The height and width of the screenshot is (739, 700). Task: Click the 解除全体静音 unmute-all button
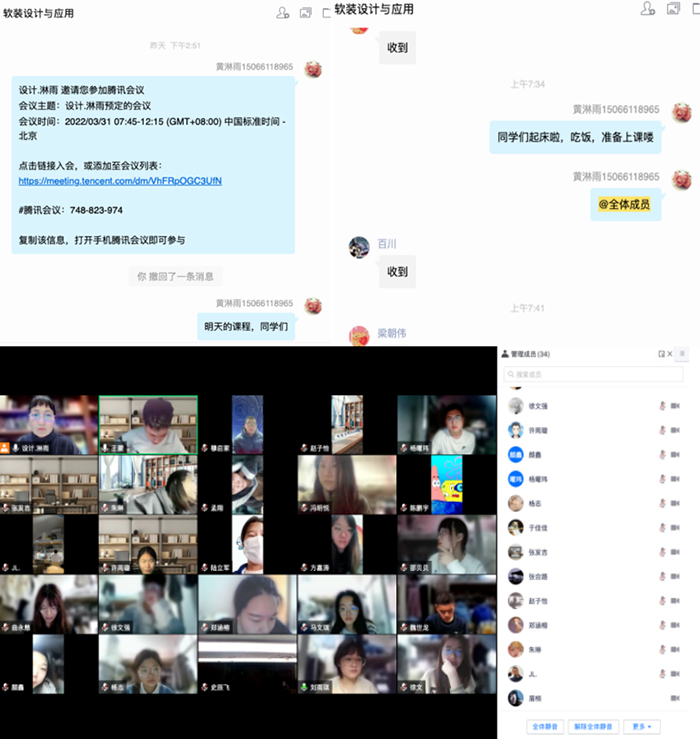coord(592,726)
